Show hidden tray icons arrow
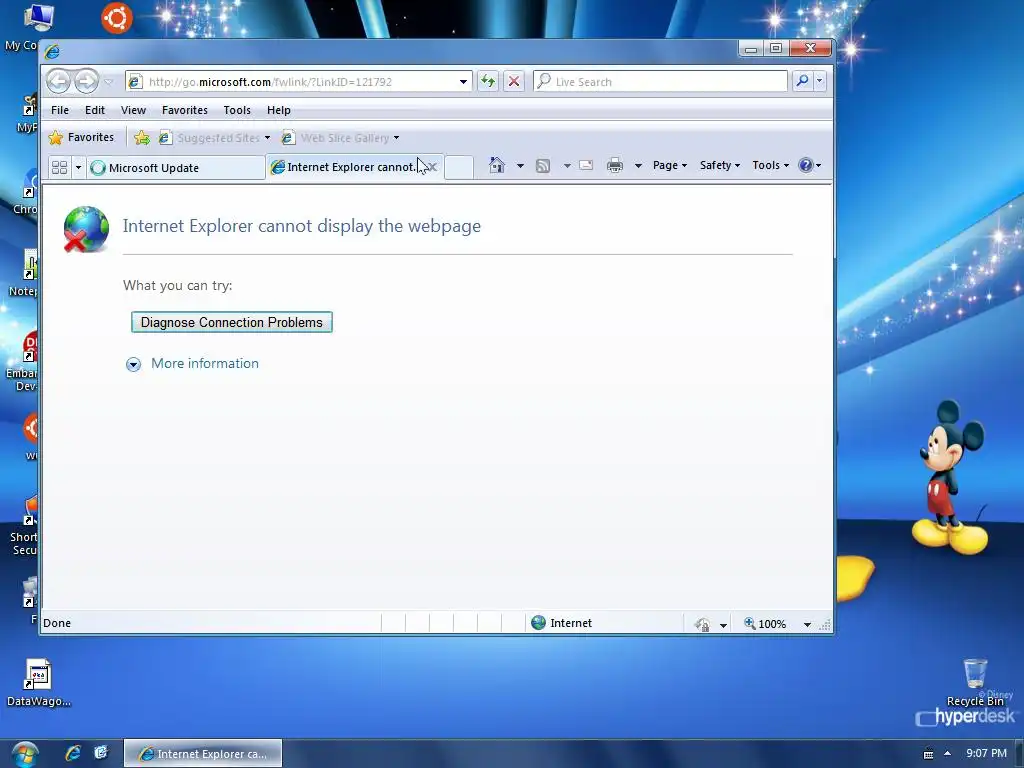Viewport: 1024px width, 768px height. [x=947, y=753]
